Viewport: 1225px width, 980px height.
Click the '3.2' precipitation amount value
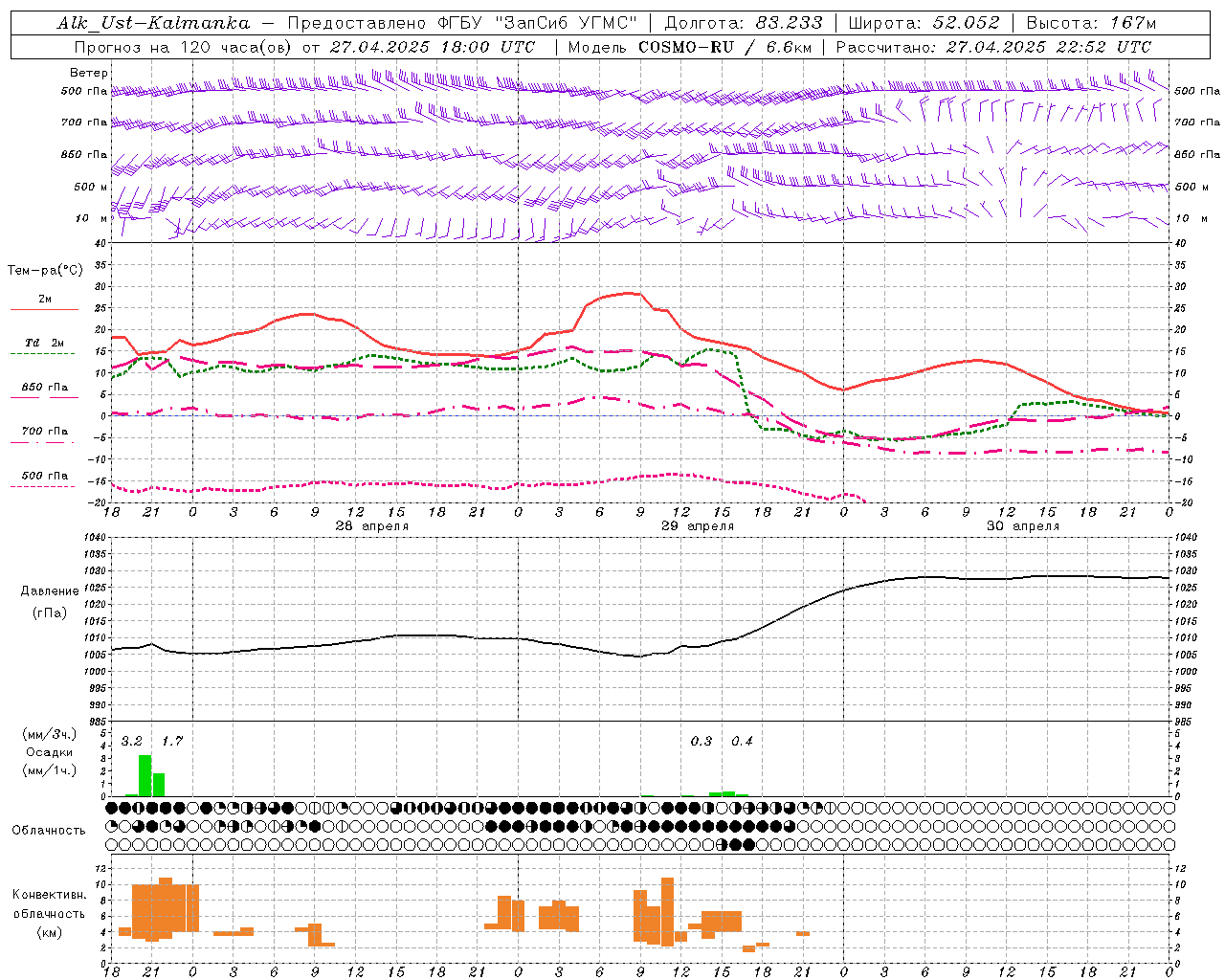coord(132,742)
